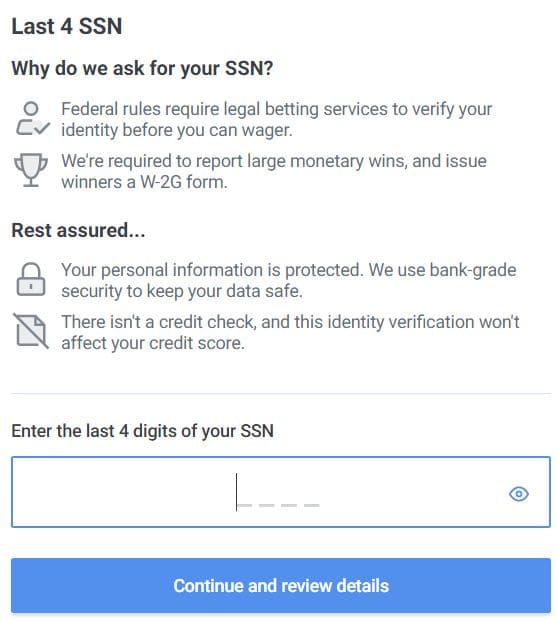Click the identity verification person-checkmark icon

click(32, 118)
